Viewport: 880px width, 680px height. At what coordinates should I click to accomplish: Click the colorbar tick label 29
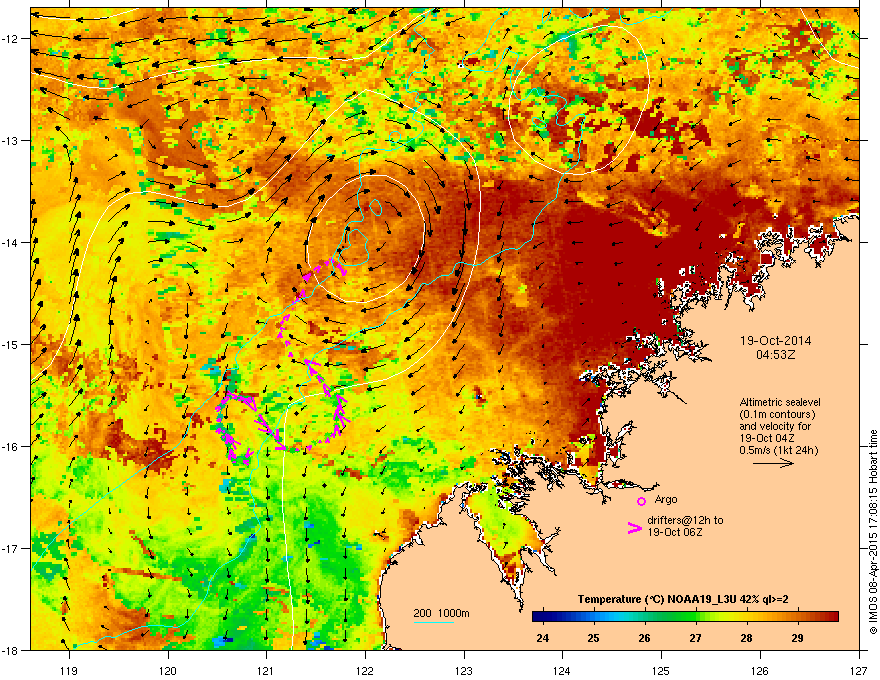(x=797, y=638)
